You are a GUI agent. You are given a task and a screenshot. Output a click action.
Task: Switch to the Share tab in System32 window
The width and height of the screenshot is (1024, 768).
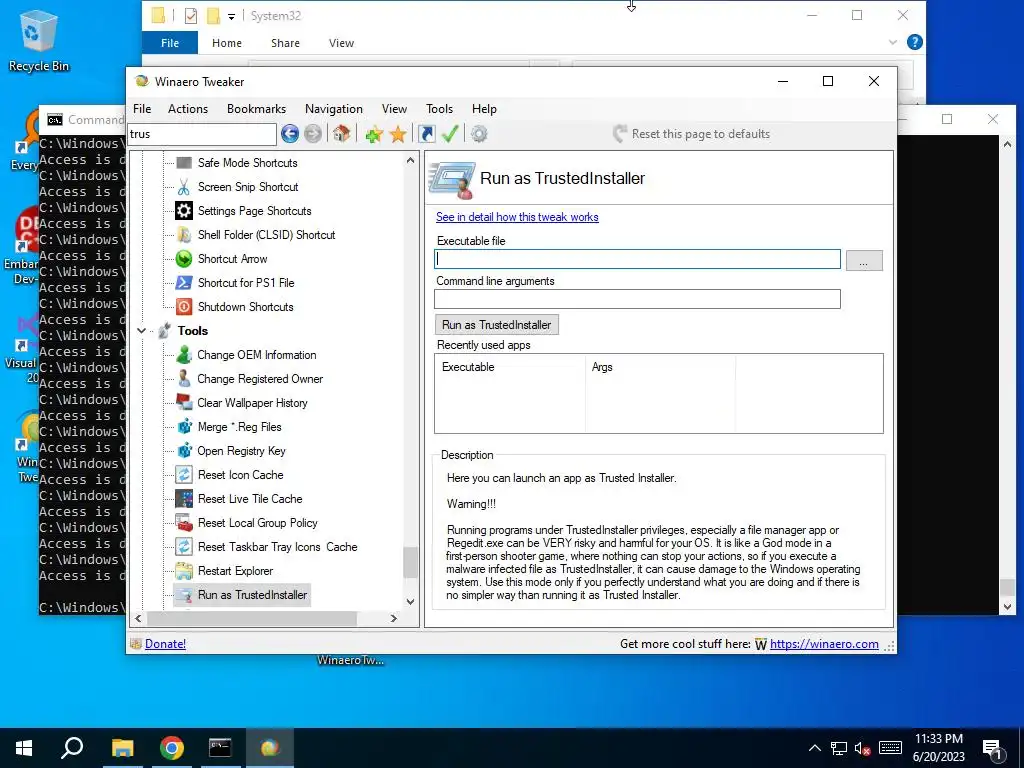(x=285, y=43)
